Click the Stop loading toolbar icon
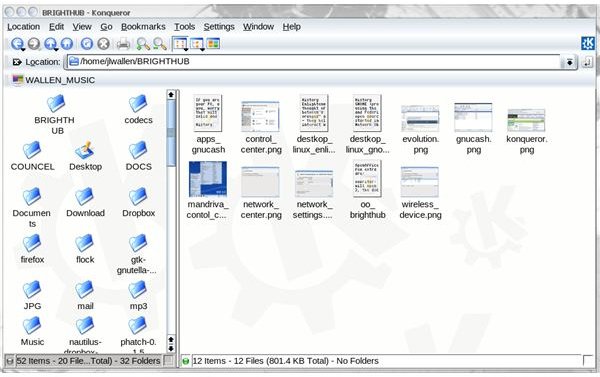The image size is (600, 377). tap(104, 44)
